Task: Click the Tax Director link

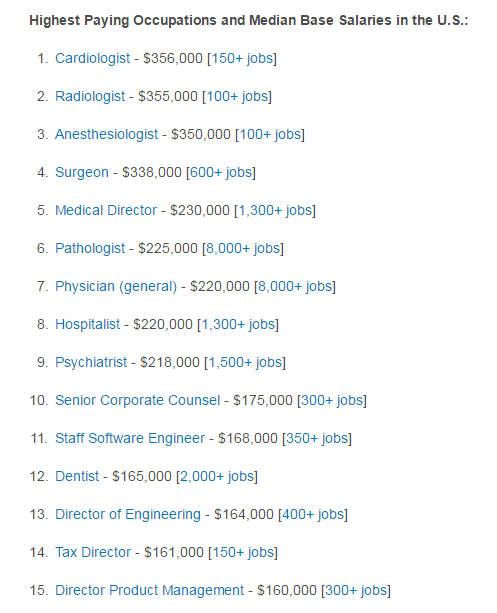Action: pos(93,552)
